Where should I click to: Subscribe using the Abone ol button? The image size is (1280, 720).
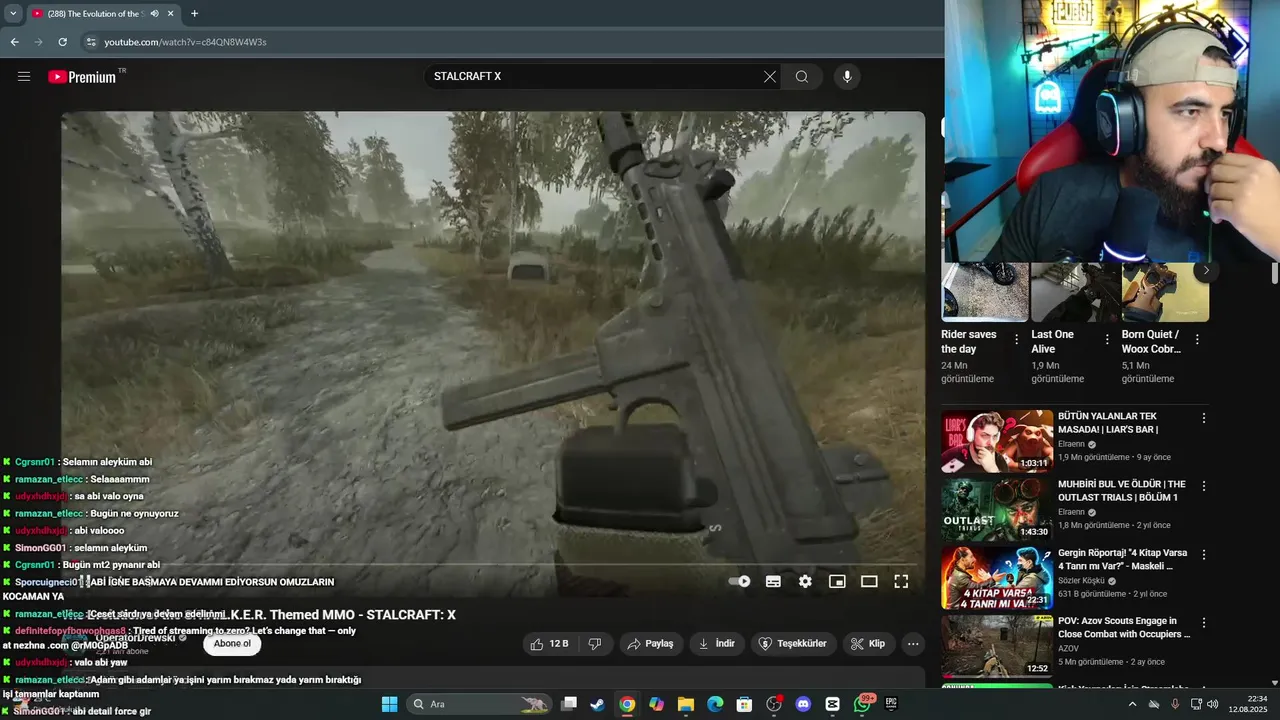coord(232,644)
